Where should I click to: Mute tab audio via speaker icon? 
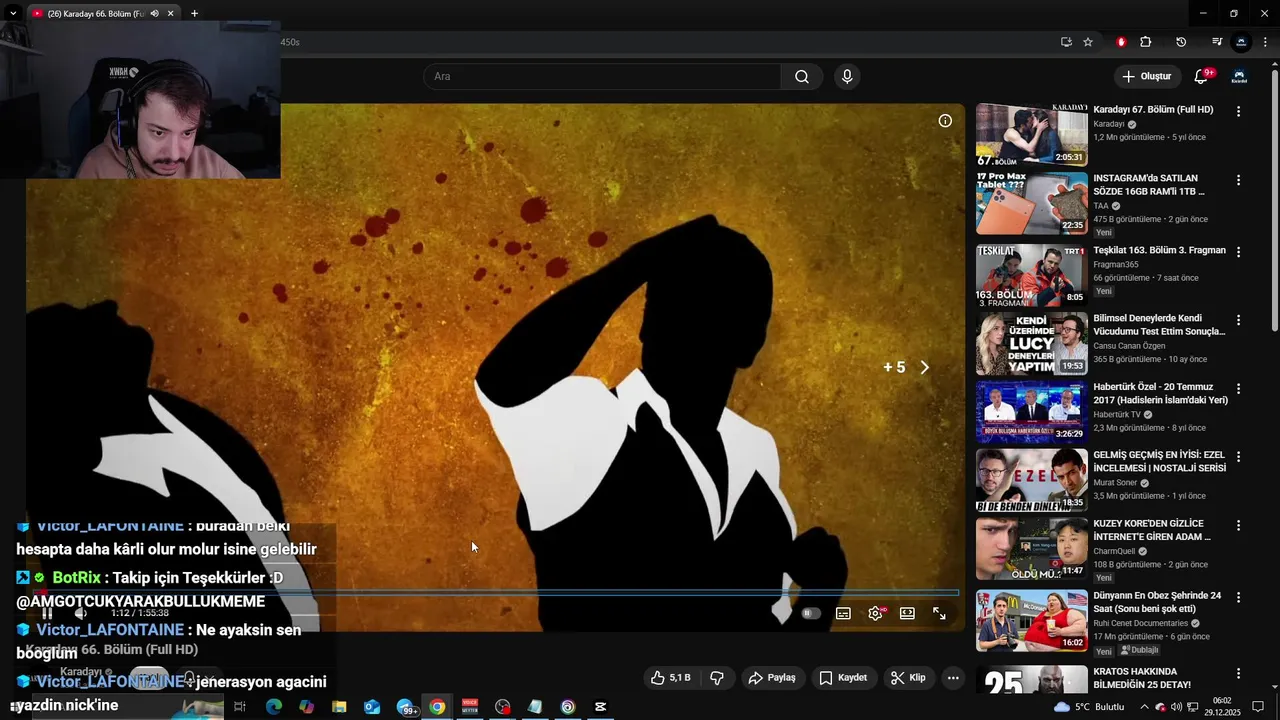coord(155,14)
